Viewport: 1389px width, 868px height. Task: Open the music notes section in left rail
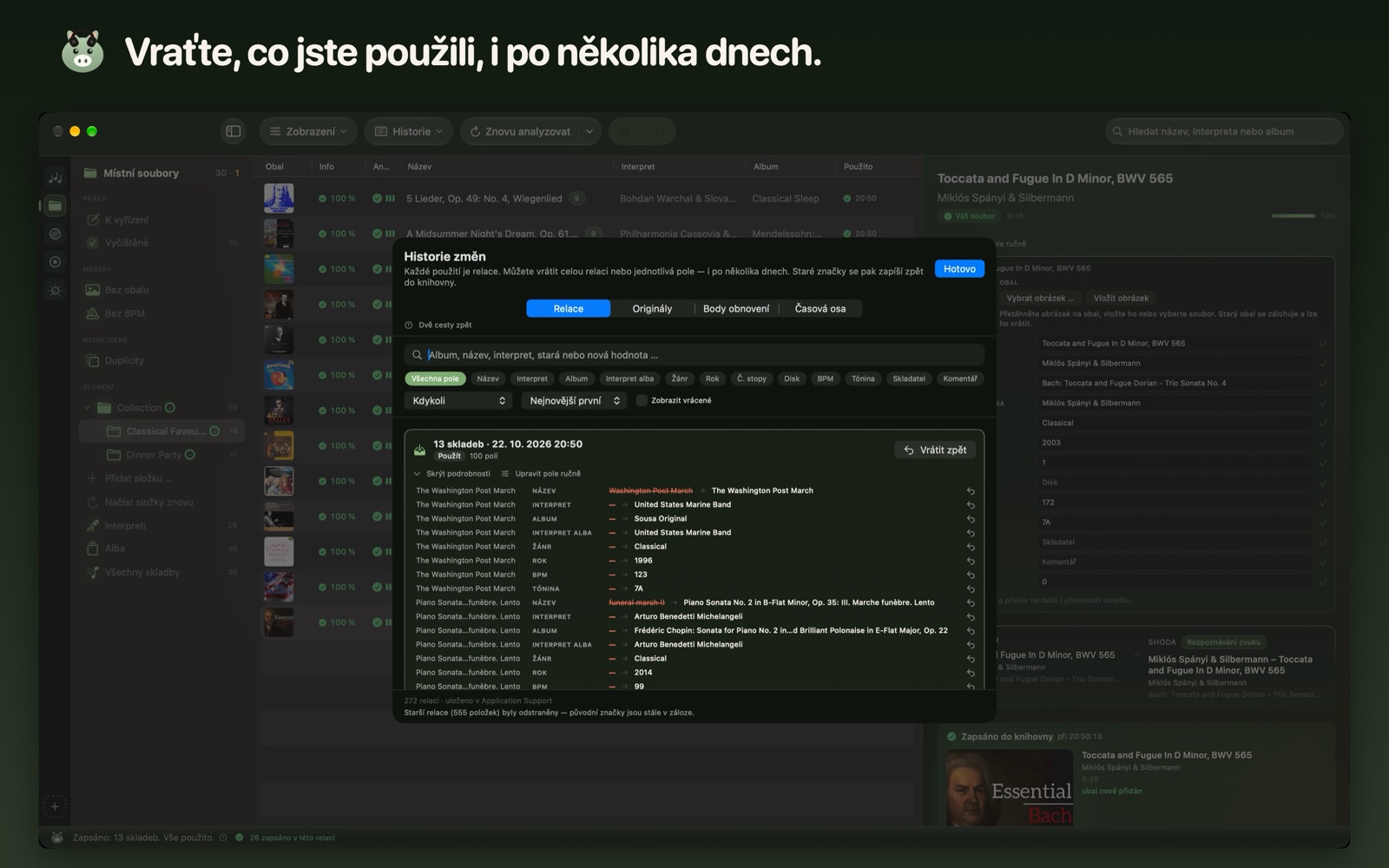pyautogui.click(x=55, y=177)
